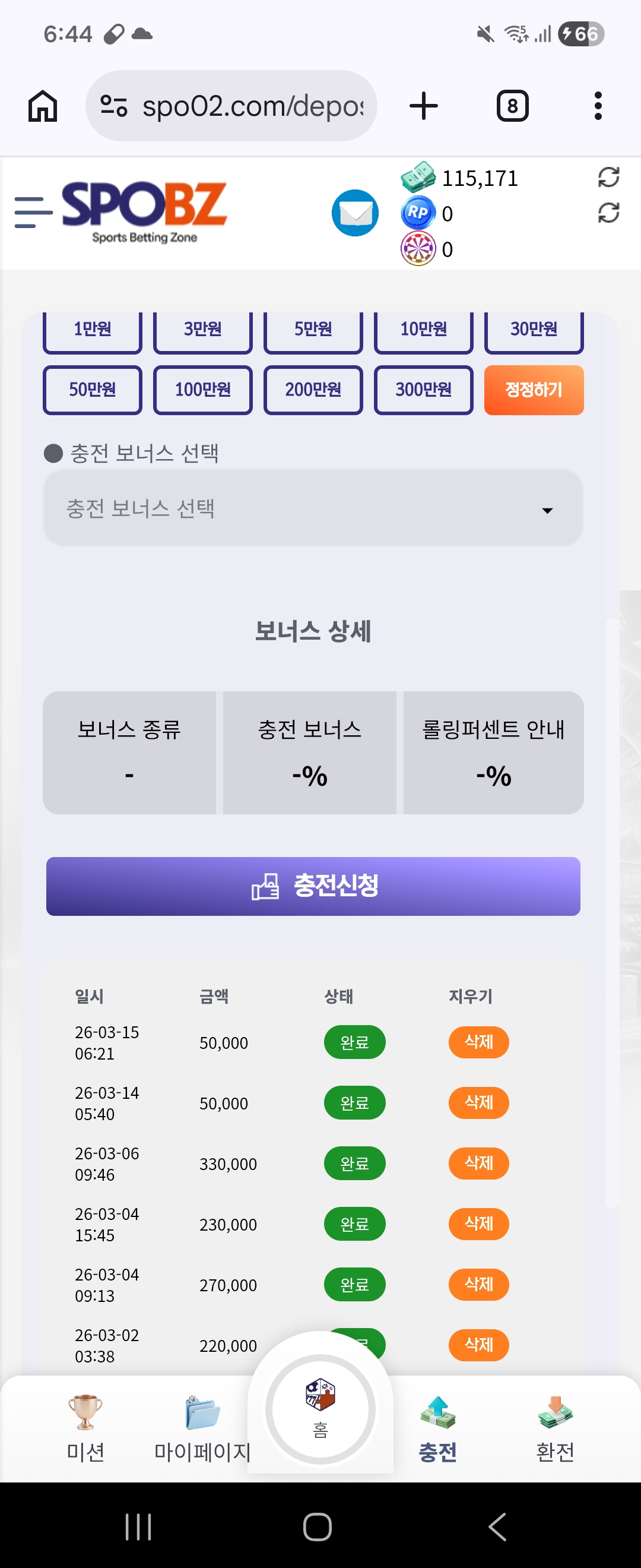Expand the 충전 보너스 선택 dropdown
Viewport: 641px width, 1568px height.
(x=313, y=509)
